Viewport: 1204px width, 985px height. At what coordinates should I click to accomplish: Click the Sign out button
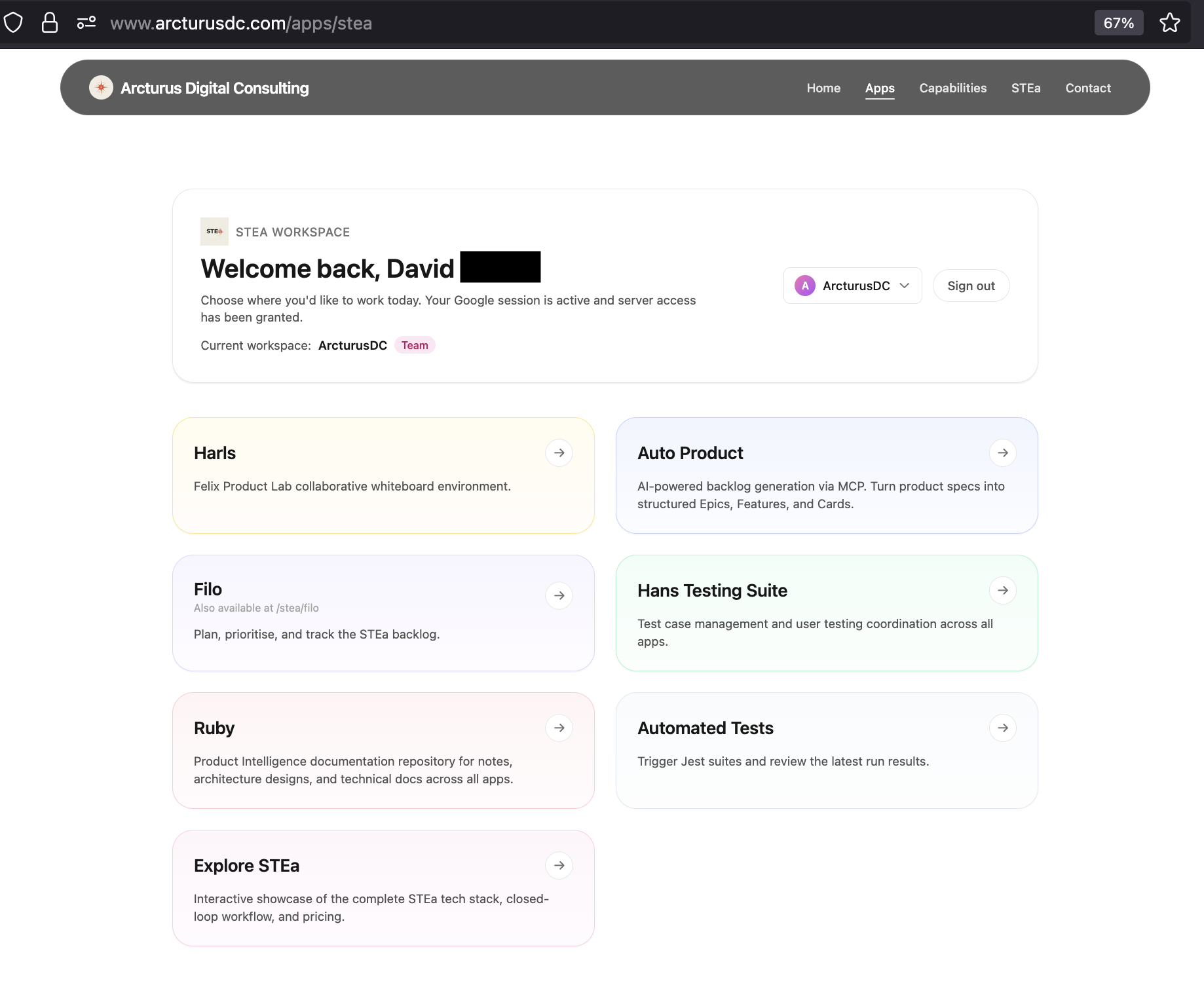(x=971, y=286)
